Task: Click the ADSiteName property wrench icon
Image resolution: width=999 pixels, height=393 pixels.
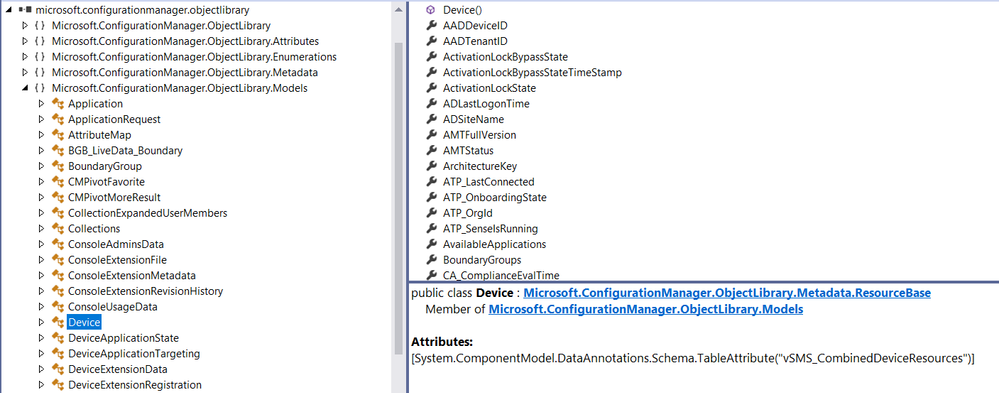Action: tap(431, 119)
